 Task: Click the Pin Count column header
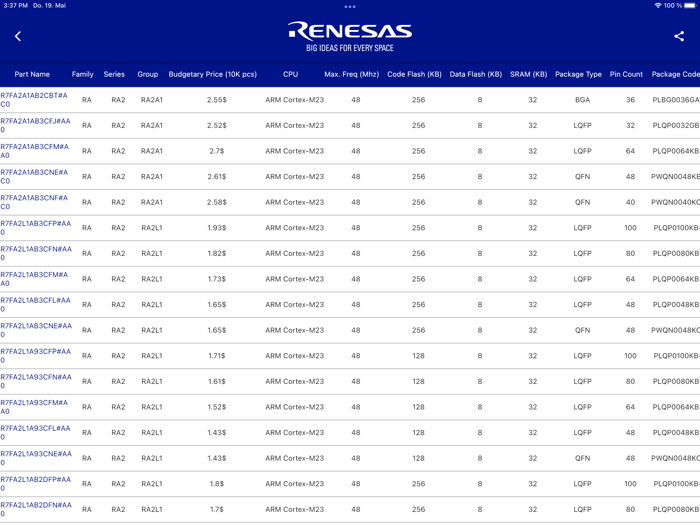[626, 74]
